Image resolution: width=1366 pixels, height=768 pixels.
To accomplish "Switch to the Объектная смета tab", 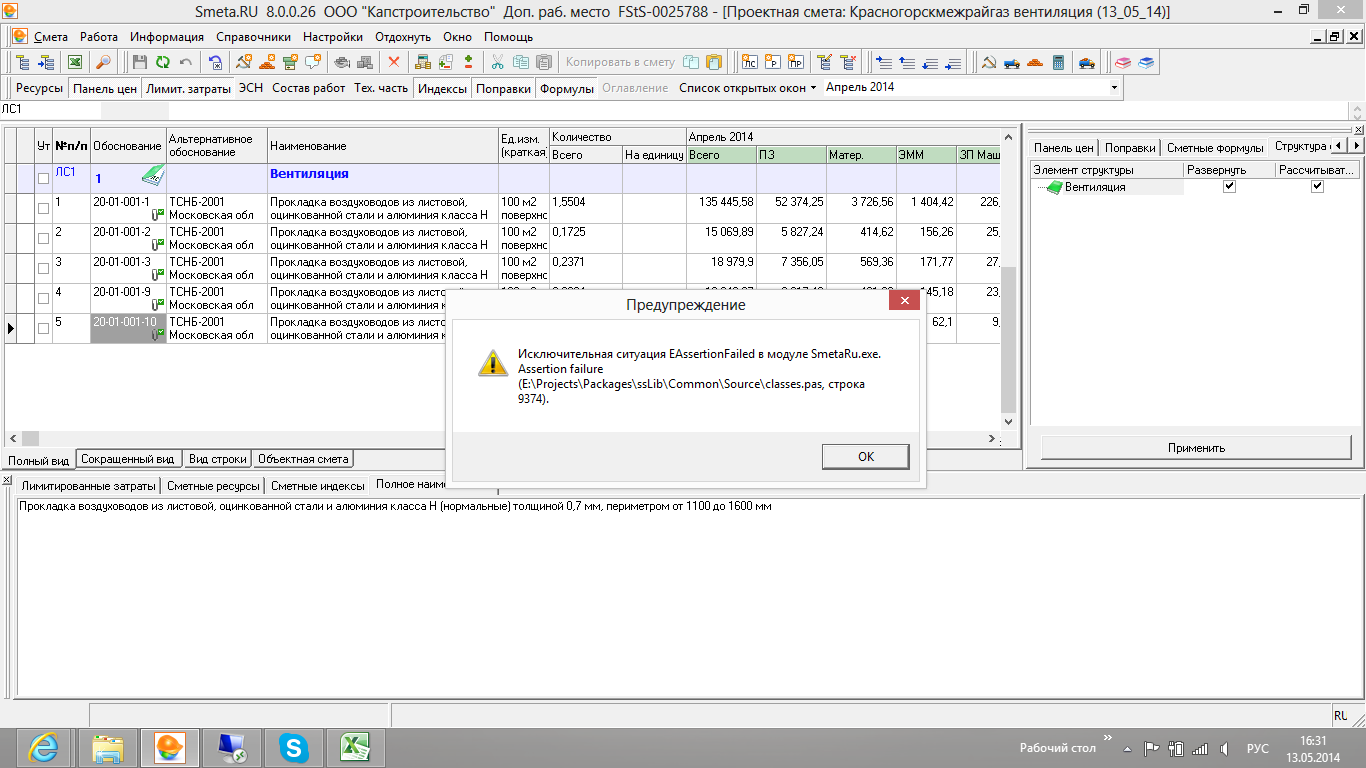I will tap(303, 459).
